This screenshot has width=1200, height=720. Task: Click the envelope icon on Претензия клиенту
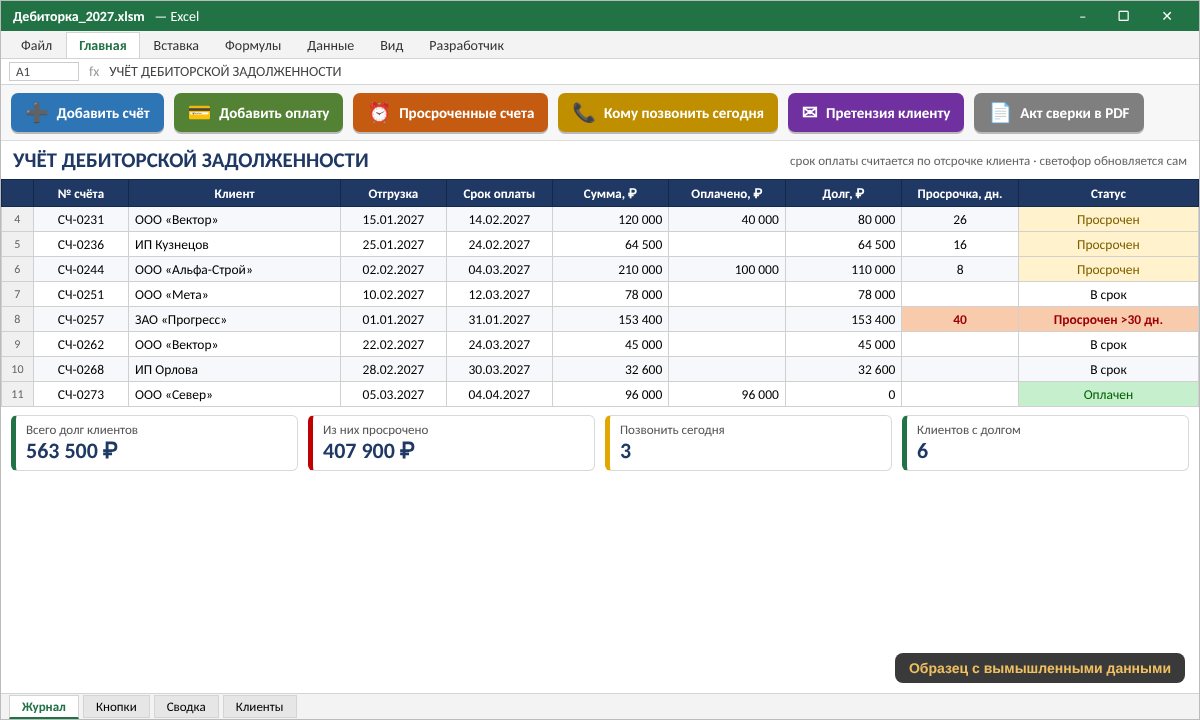(810, 113)
